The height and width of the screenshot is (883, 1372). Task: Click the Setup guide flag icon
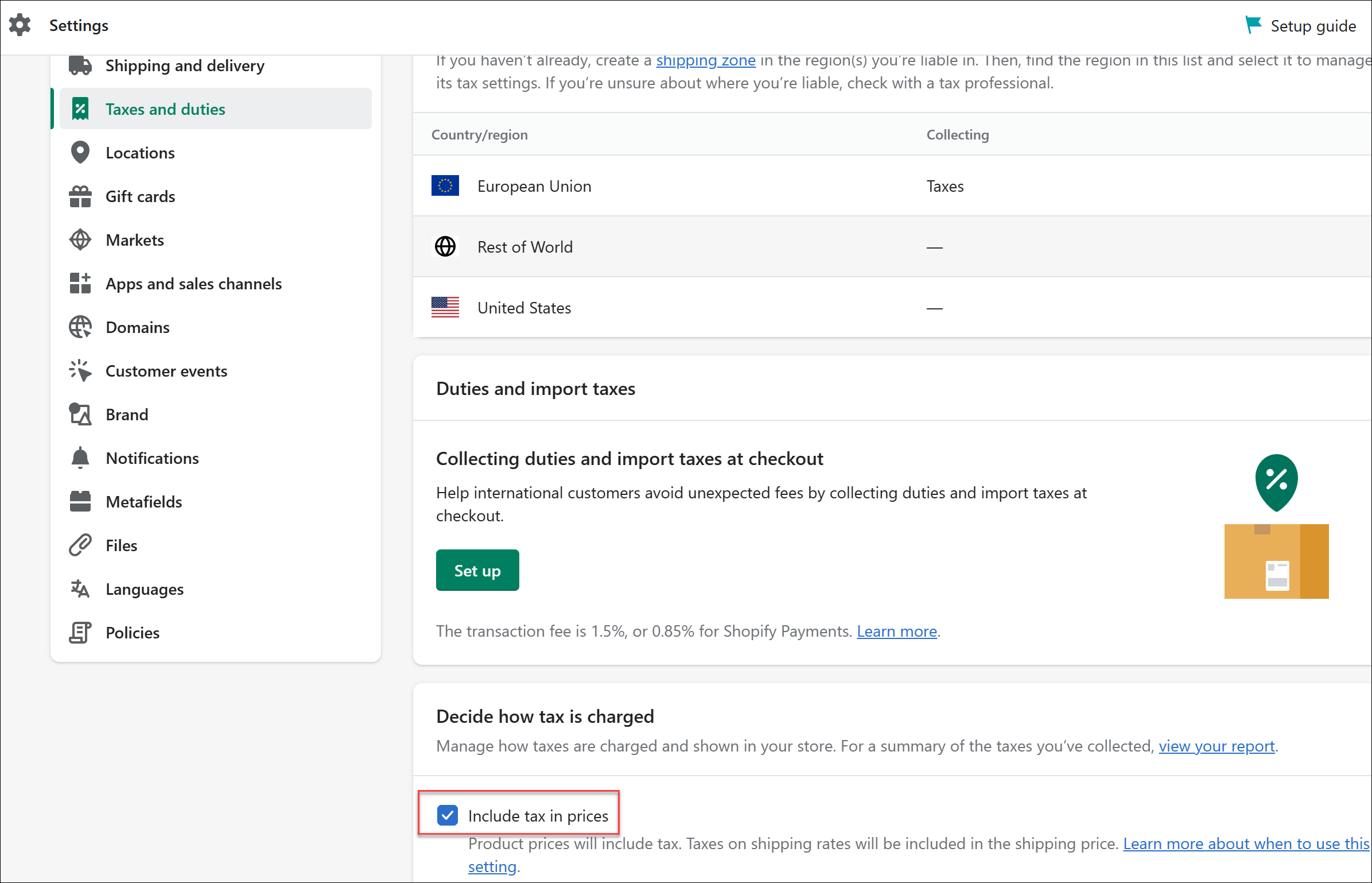click(x=1253, y=25)
